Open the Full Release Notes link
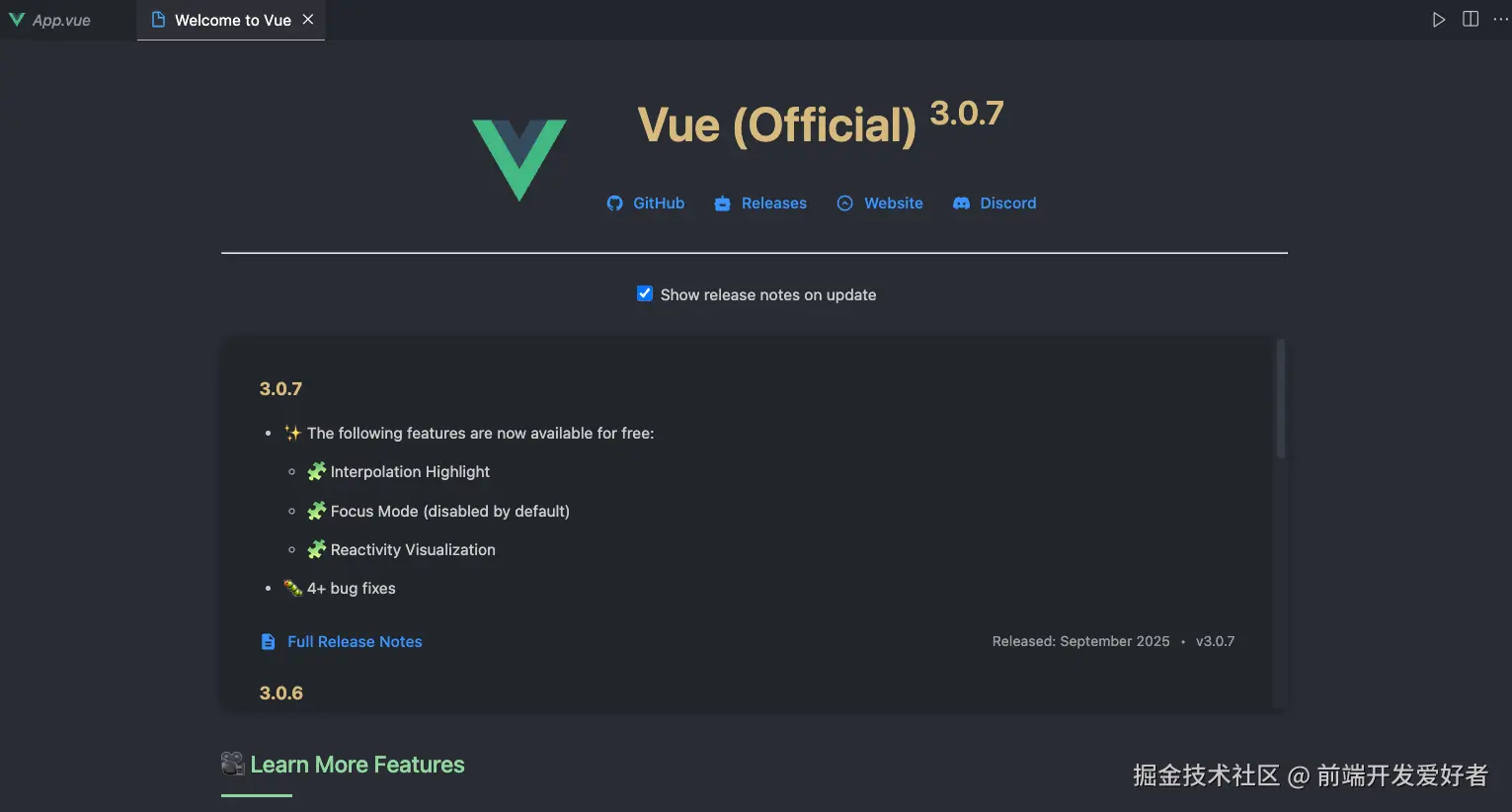Screen dimensions: 1512x812 coord(355,642)
